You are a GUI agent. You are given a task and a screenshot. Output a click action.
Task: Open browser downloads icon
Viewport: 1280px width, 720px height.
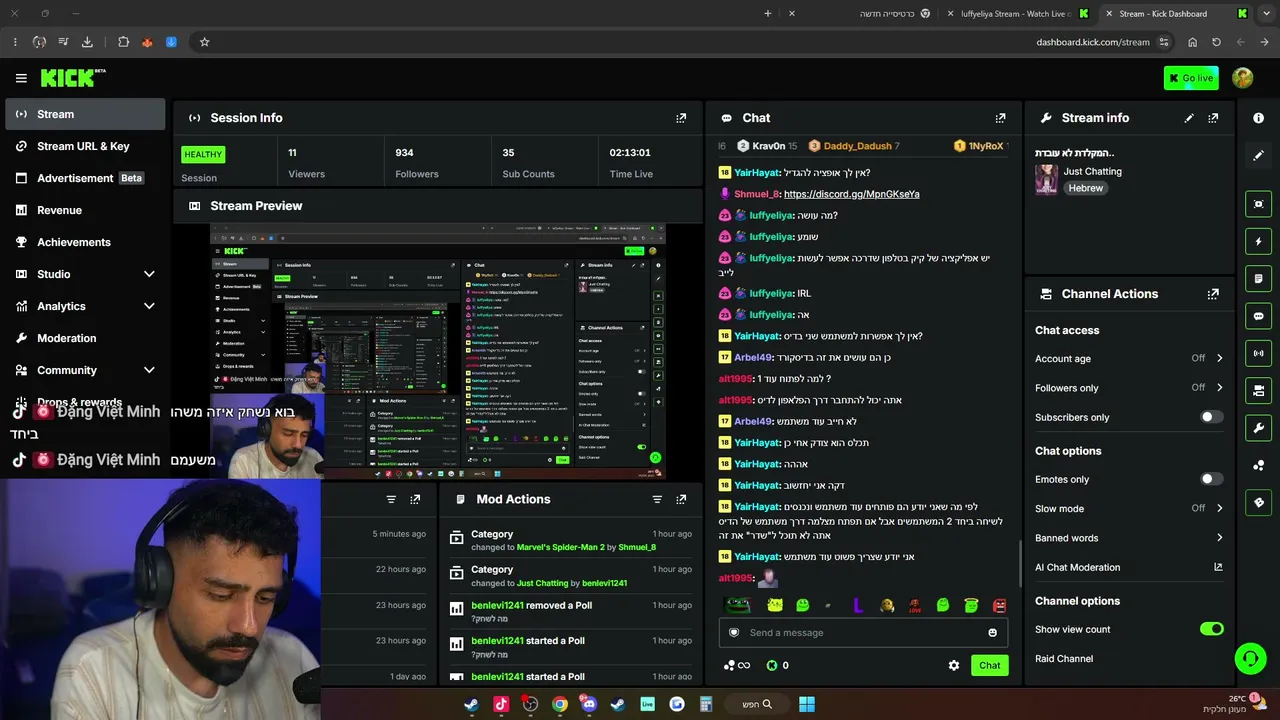click(87, 42)
